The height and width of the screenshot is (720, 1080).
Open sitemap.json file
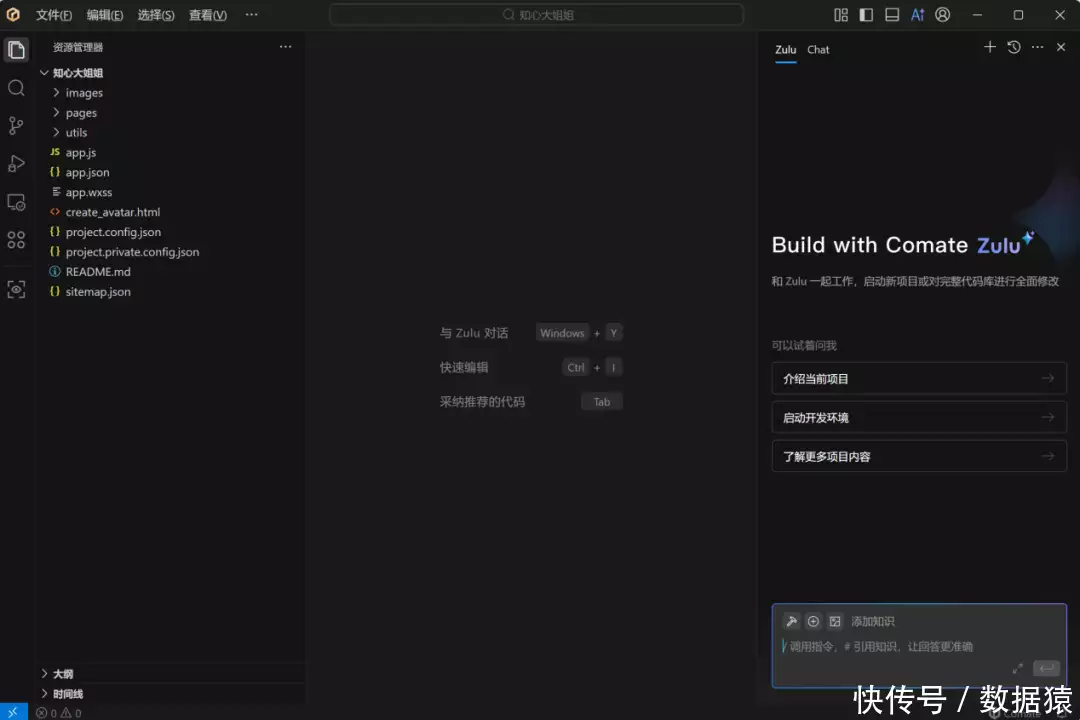pos(98,292)
